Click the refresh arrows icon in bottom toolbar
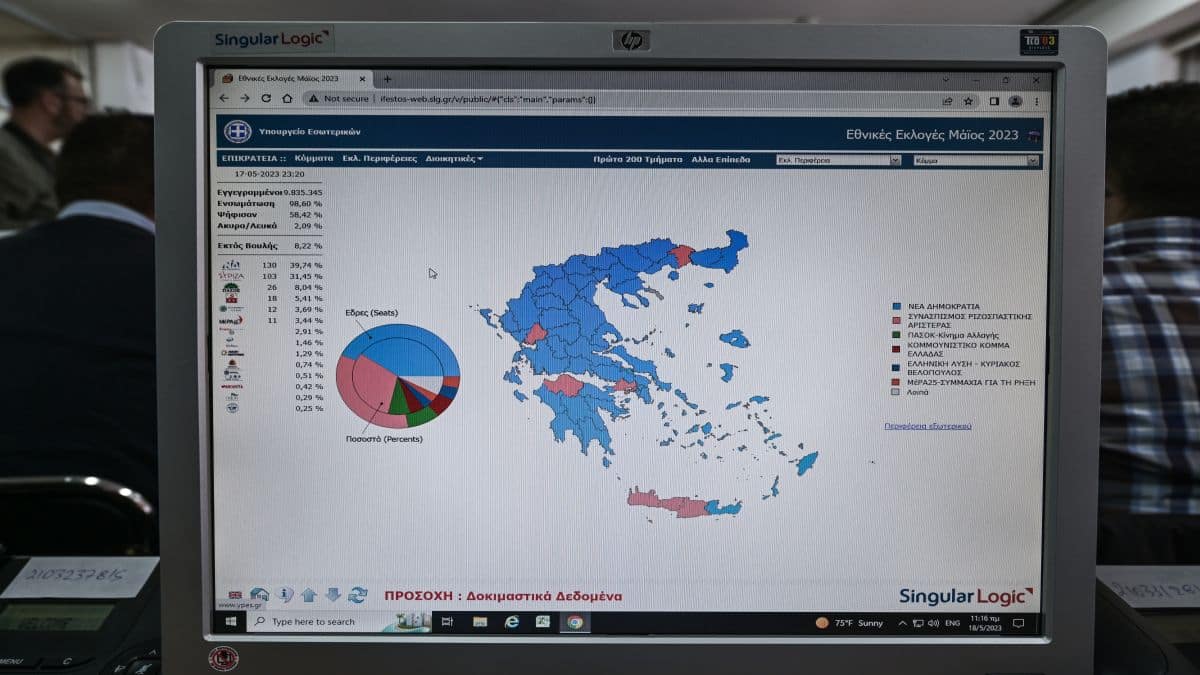The width and height of the screenshot is (1200, 675). click(357, 595)
